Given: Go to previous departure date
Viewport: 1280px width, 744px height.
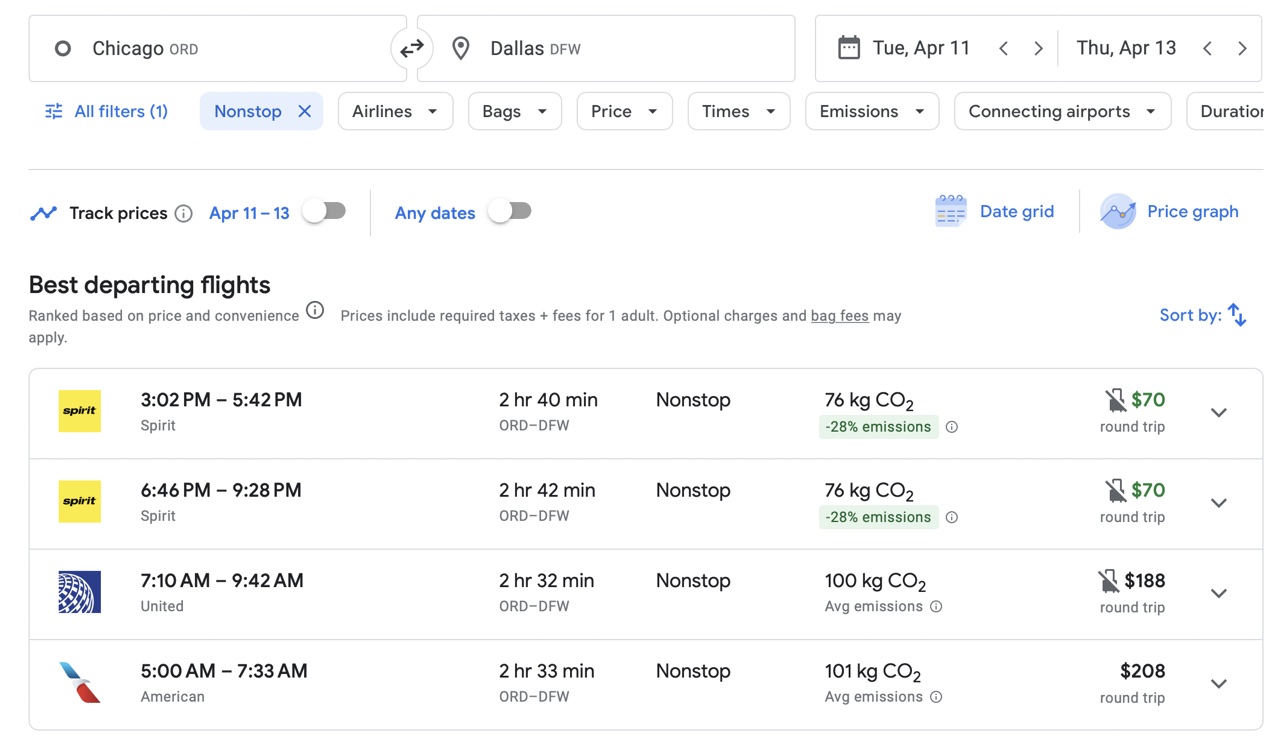Looking at the screenshot, I should click(1003, 48).
